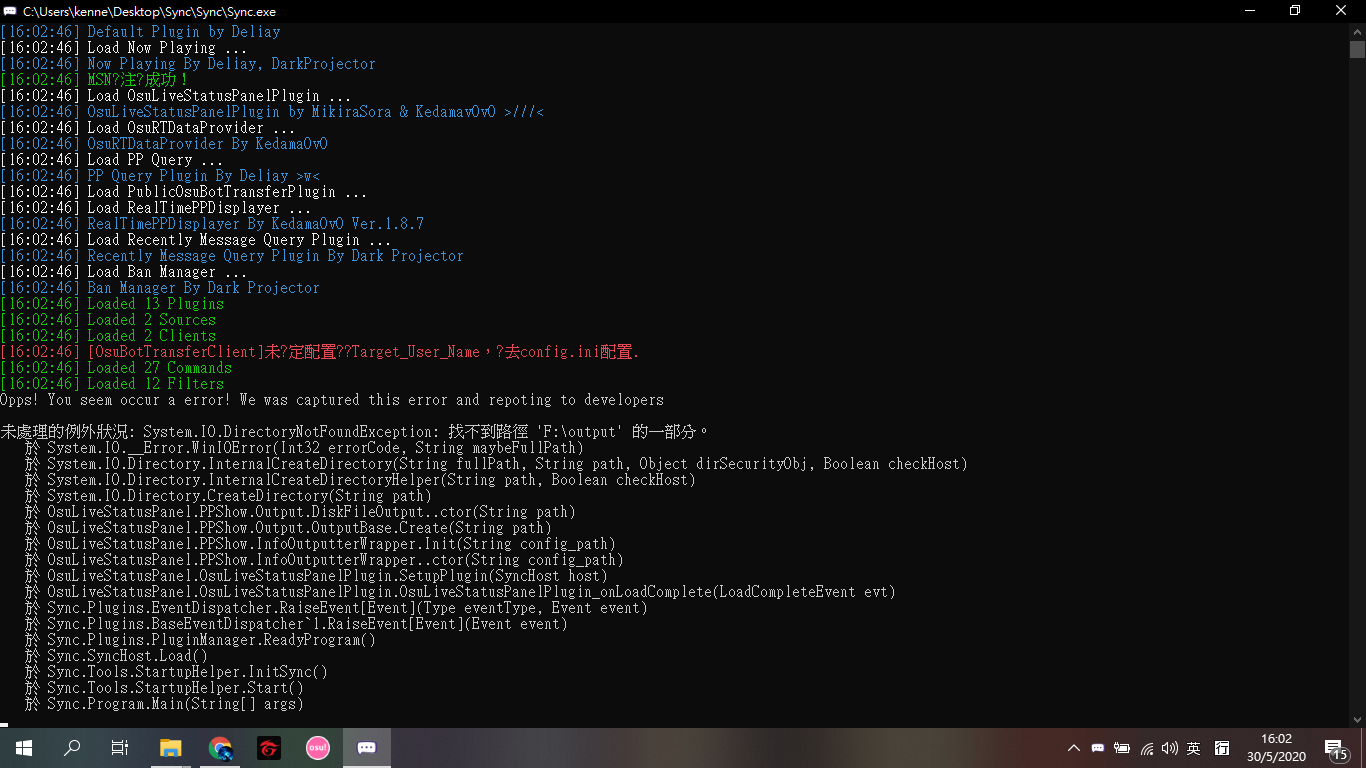The image size is (1366, 768).
Task: Close the Sync.exe console window
Action: [x=1341, y=11]
